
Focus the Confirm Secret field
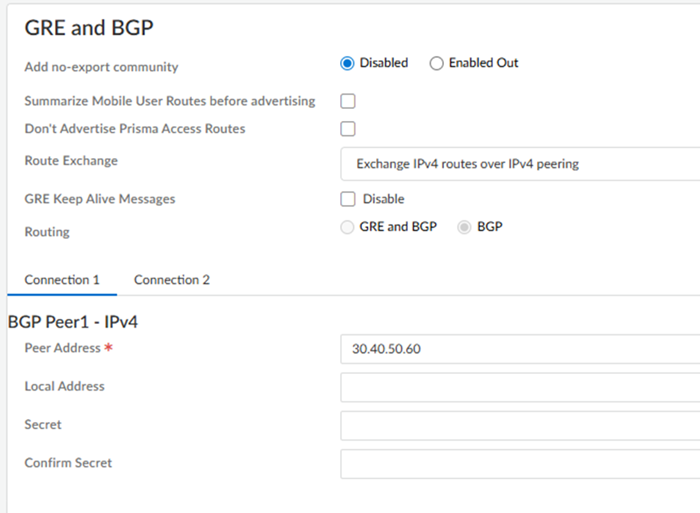coord(520,464)
